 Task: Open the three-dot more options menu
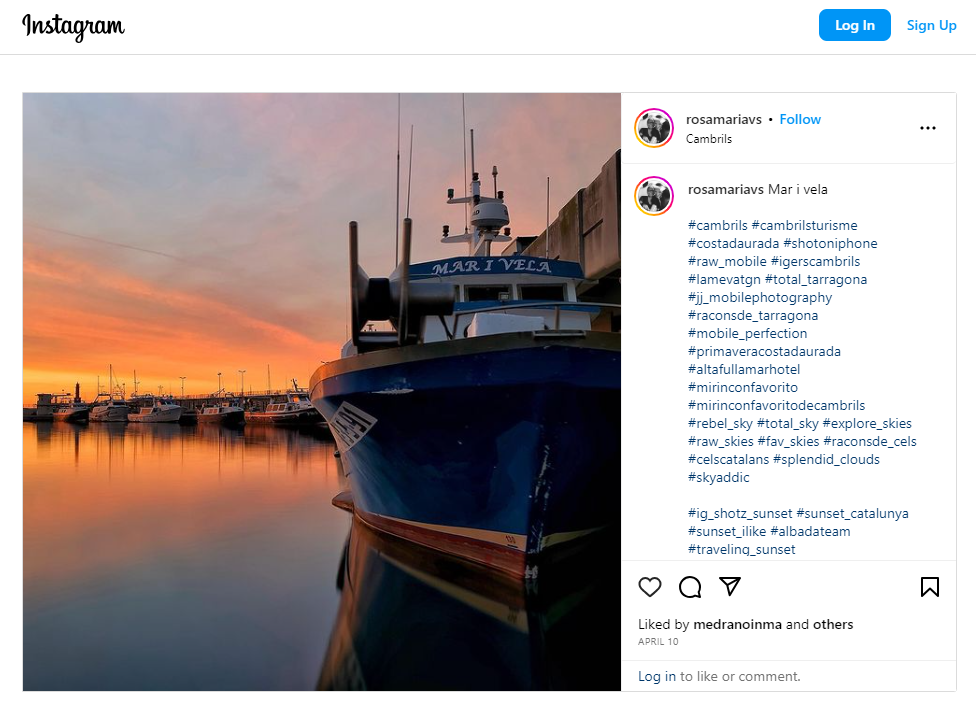(x=927, y=128)
